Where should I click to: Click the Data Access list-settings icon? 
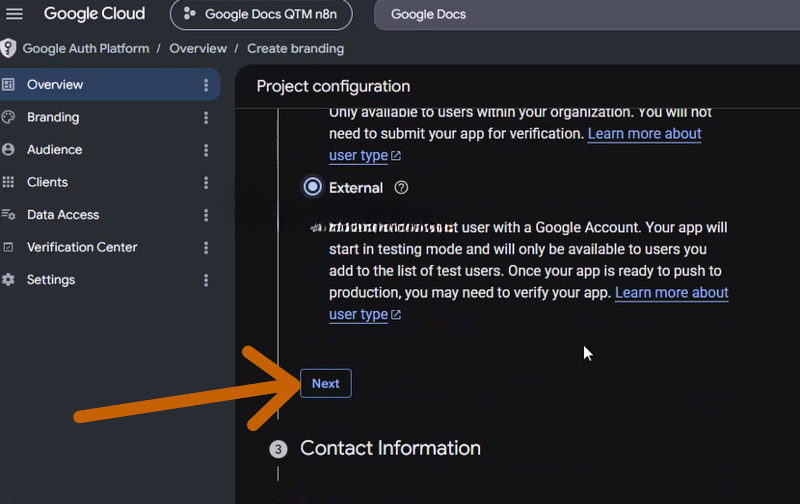[x=8, y=215]
